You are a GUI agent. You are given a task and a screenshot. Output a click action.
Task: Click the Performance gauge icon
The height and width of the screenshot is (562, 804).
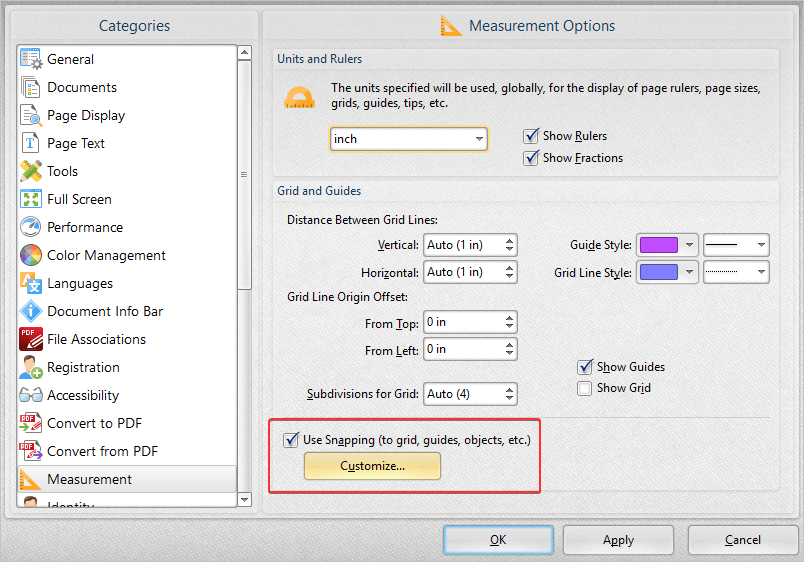(31, 227)
